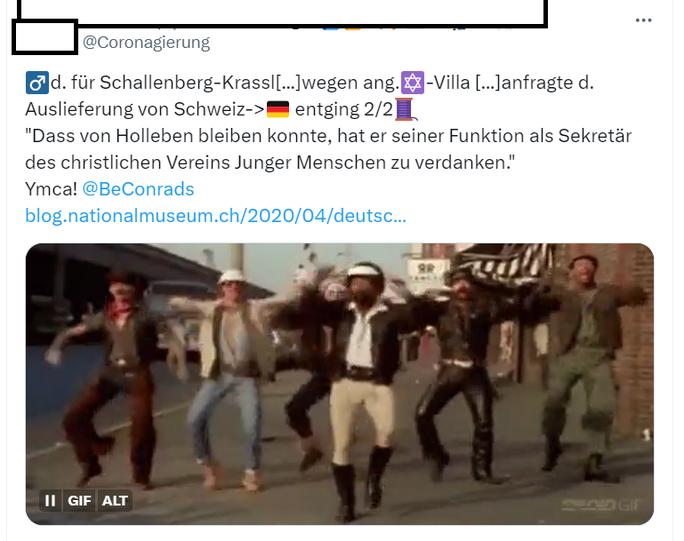Show the ALT image description
Screen dimensions: 684x541
tap(115, 500)
